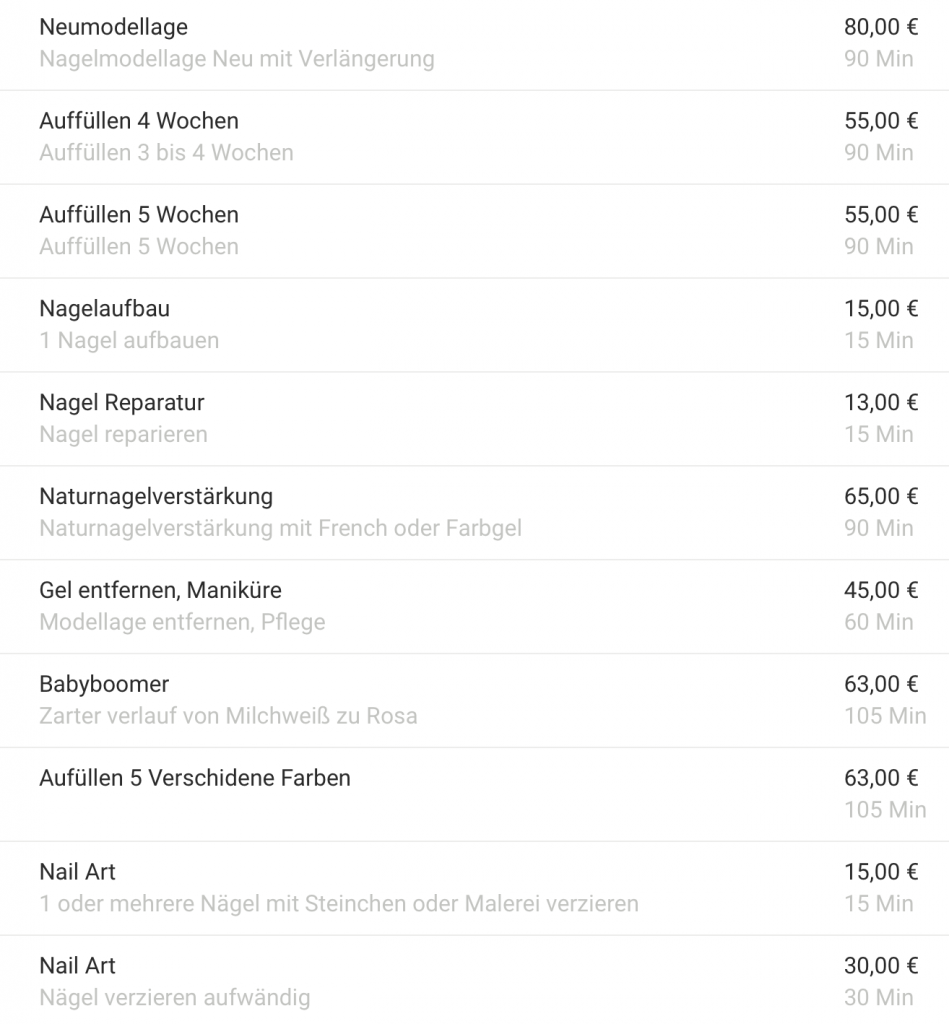Image resolution: width=949 pixels, height=1024 pixels.
Task: Click 'Zarter verlauf von Milchweiß zu Rosa'
Action: click(228, 716)
